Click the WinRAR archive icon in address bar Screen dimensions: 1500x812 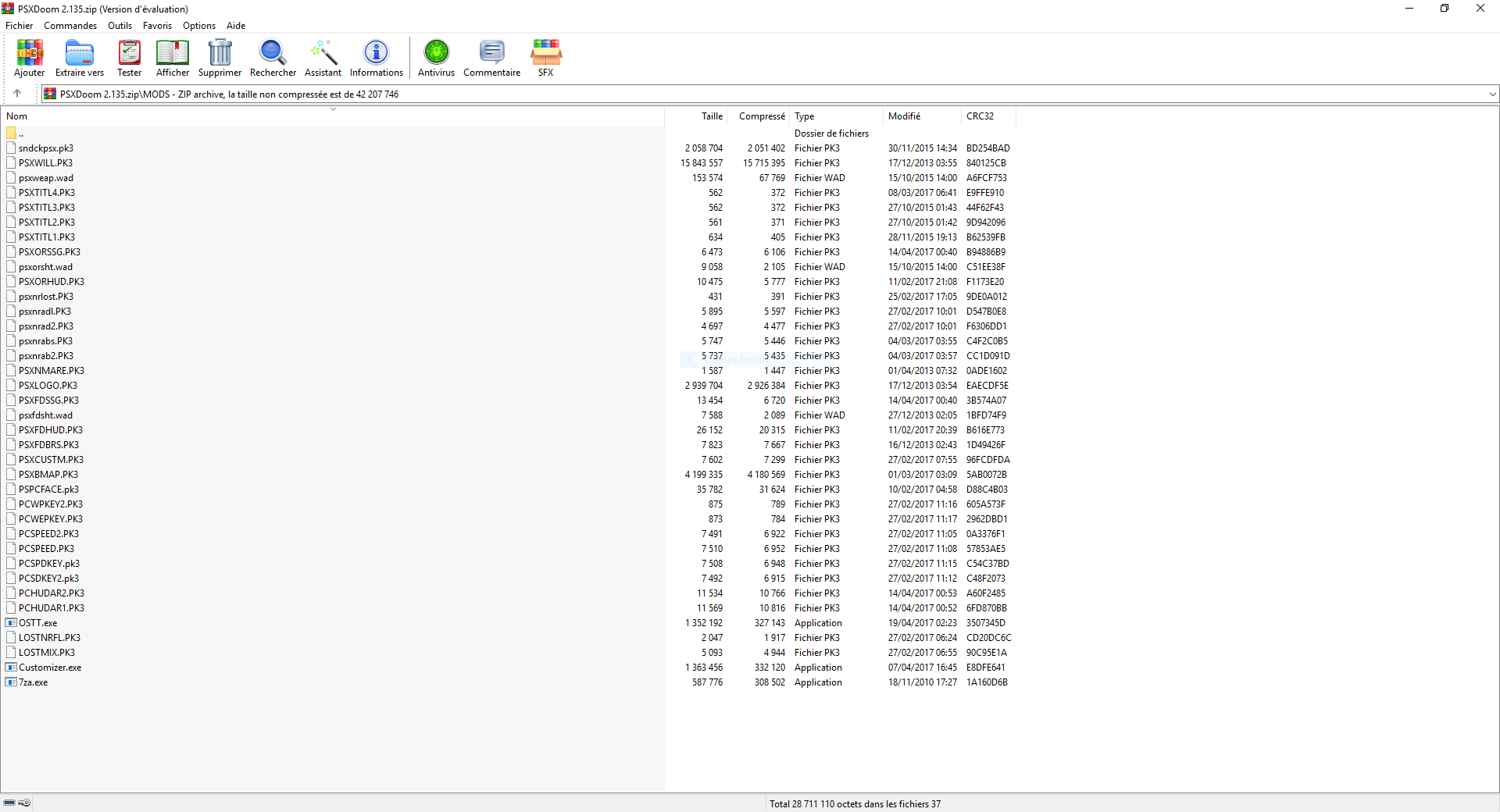click(x=50, y=94)
